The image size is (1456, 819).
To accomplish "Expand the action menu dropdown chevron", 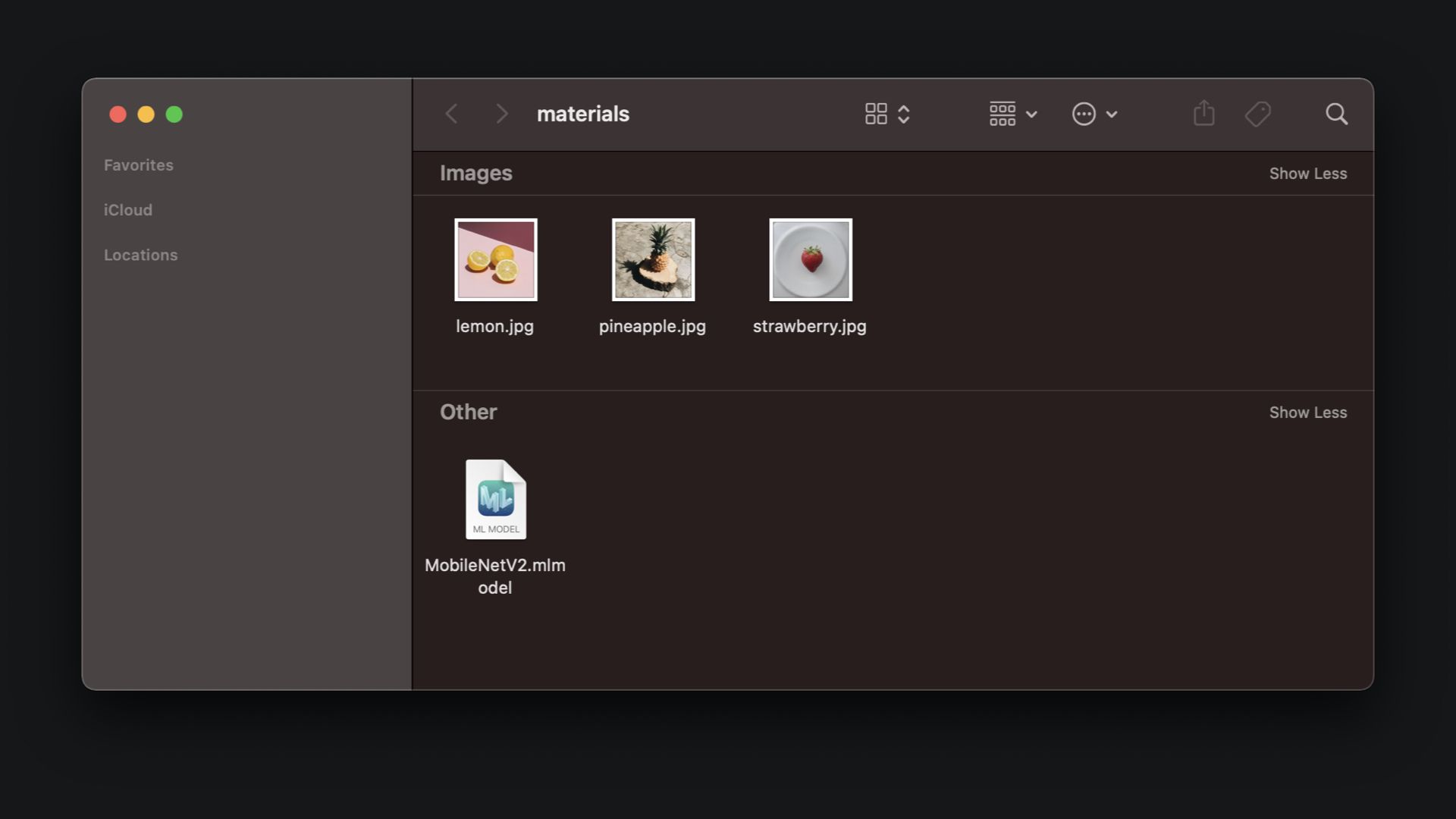I will (x=1112, y=115).
